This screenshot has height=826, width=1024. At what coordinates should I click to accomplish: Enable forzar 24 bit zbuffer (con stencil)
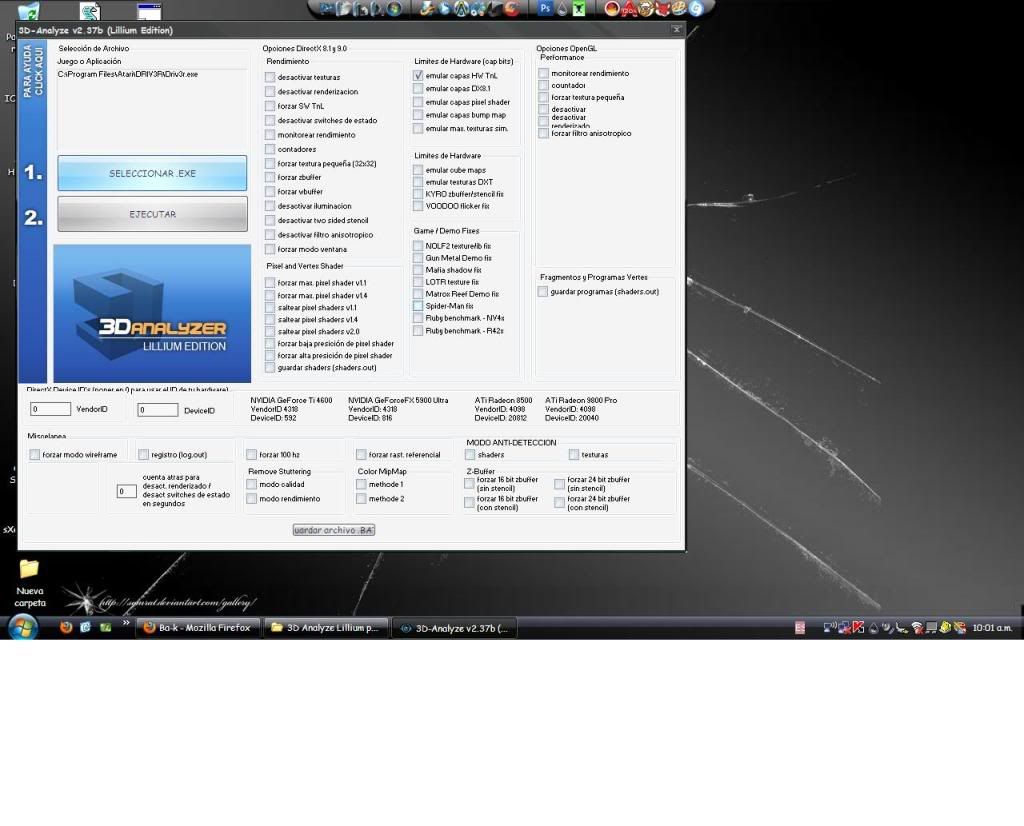coord(560,503)
